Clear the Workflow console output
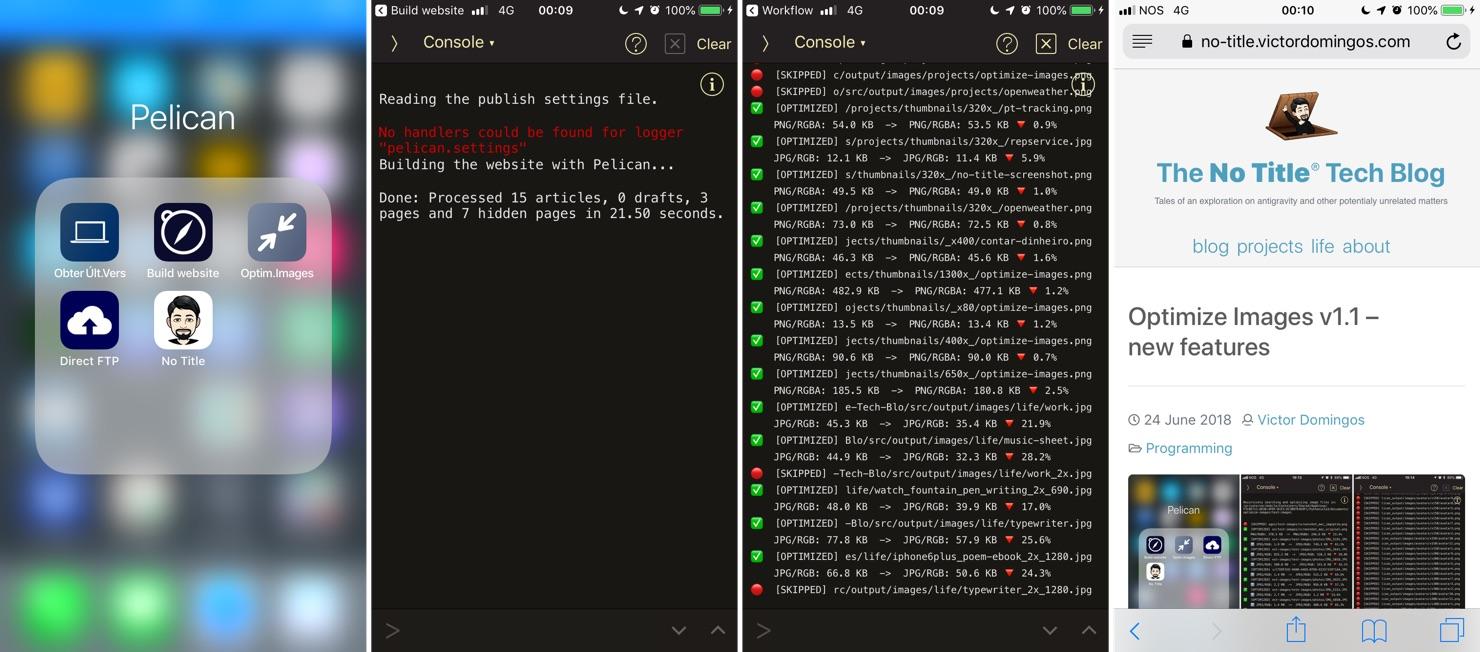Viewport: 1480px width, 652px height. click(1084, 44)
